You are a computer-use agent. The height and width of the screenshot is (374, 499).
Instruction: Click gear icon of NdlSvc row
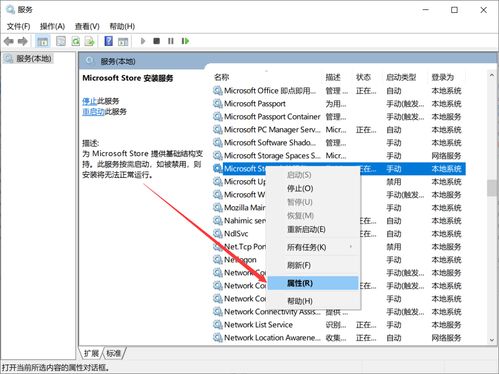point(218,234)
